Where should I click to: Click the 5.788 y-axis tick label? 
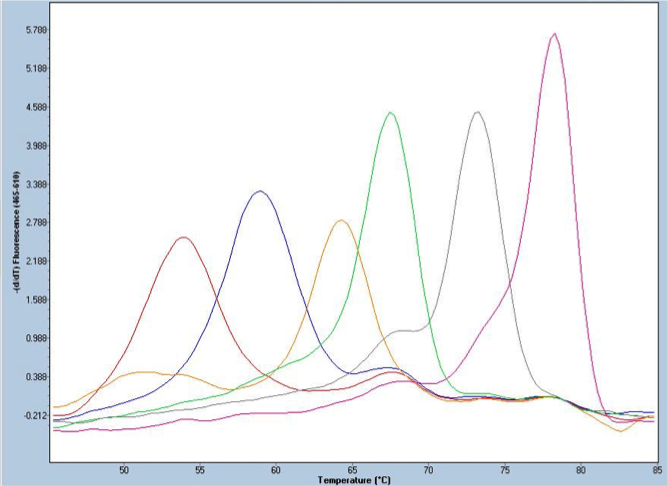36,30
